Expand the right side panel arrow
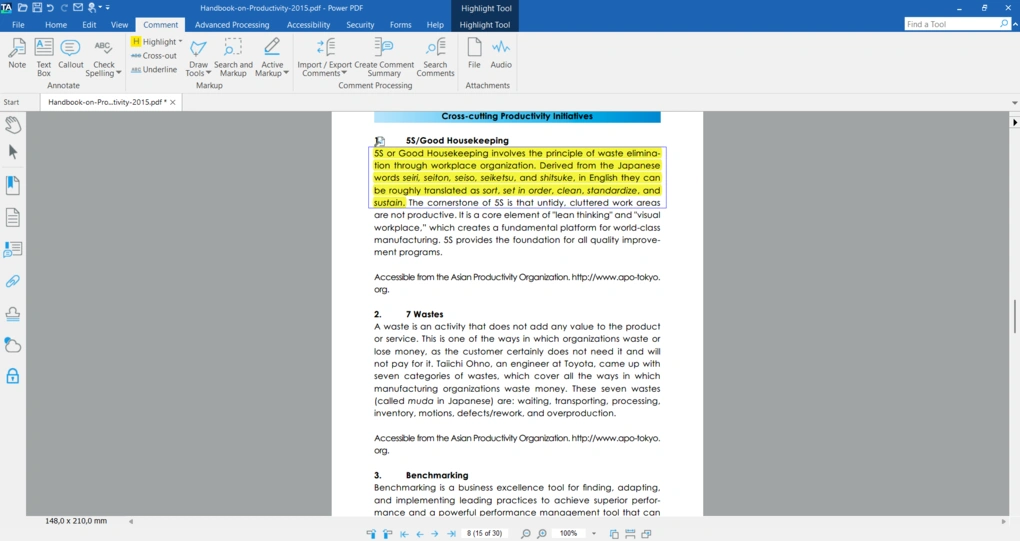The width and height of the screenshot is (1020, 541). (x=1015, y=122)
